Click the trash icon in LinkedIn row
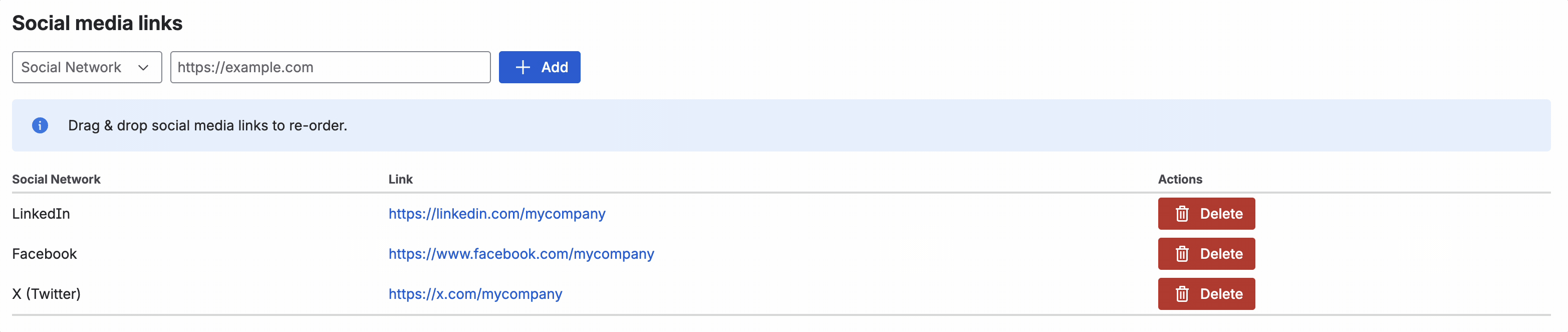The image size is (1568, 332). (x=1181, y=214)
